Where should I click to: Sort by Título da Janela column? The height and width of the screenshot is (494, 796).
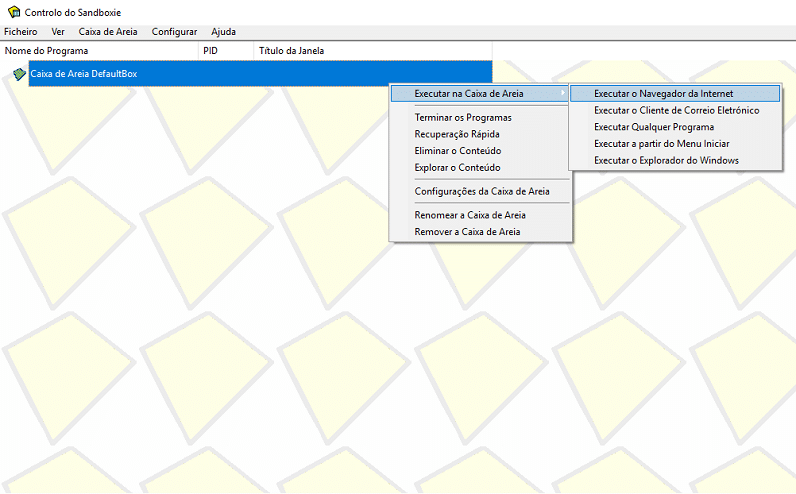[373, 51]
